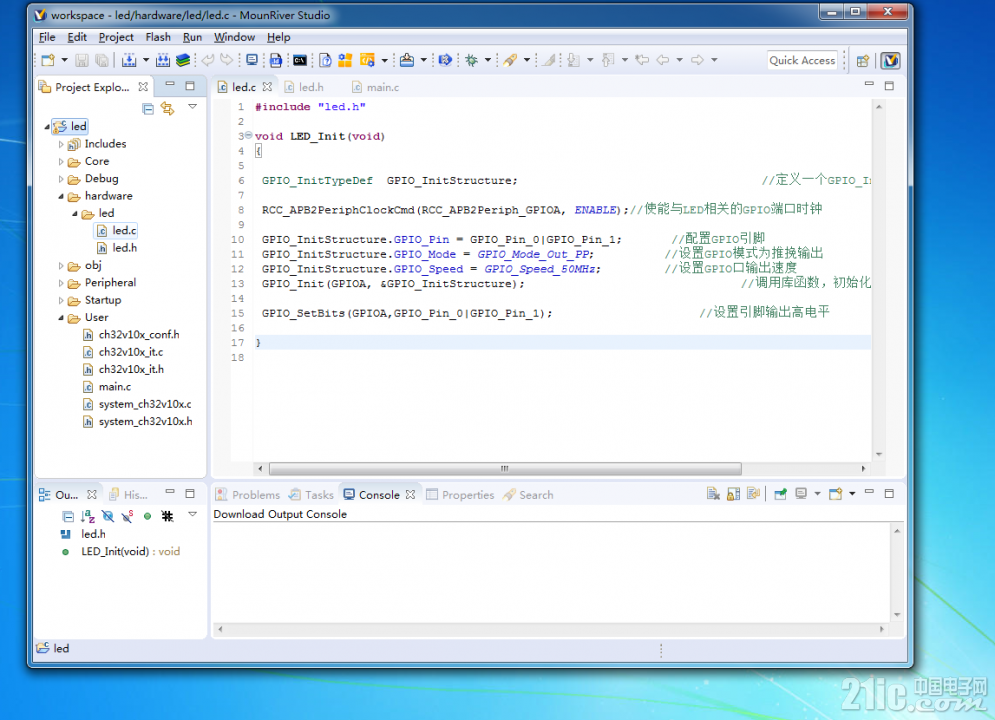Collapse the User folder
Viewport: 995px width, 720px height.
coord(61,318)
